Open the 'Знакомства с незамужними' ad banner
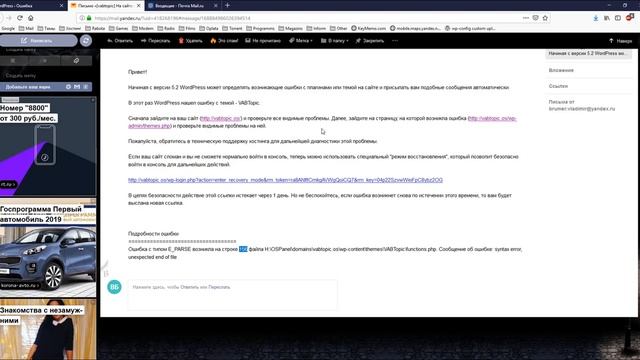The height and width of the screenshot is (360, 640). 48,330
